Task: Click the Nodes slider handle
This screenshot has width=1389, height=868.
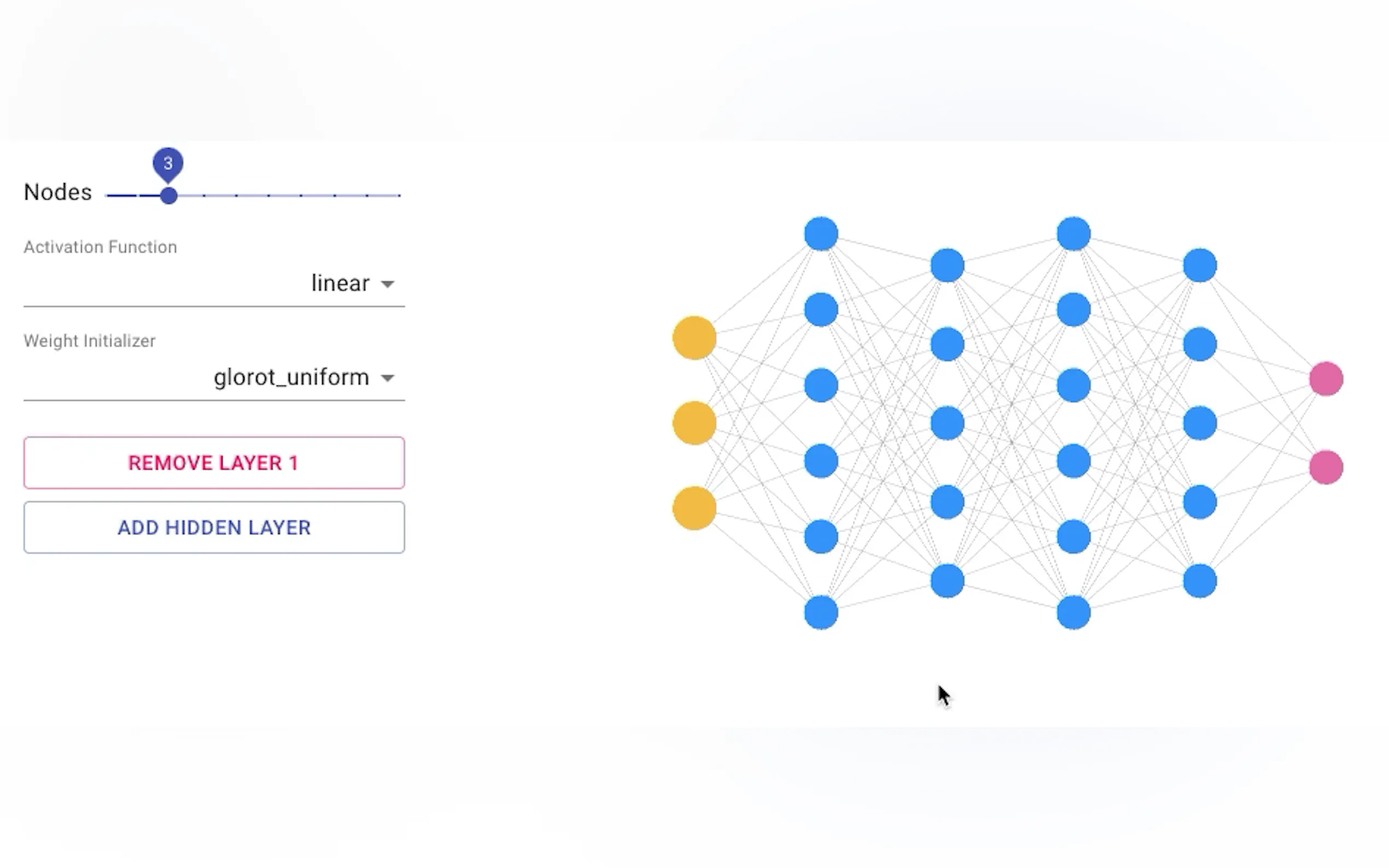Action: [168, 196]
